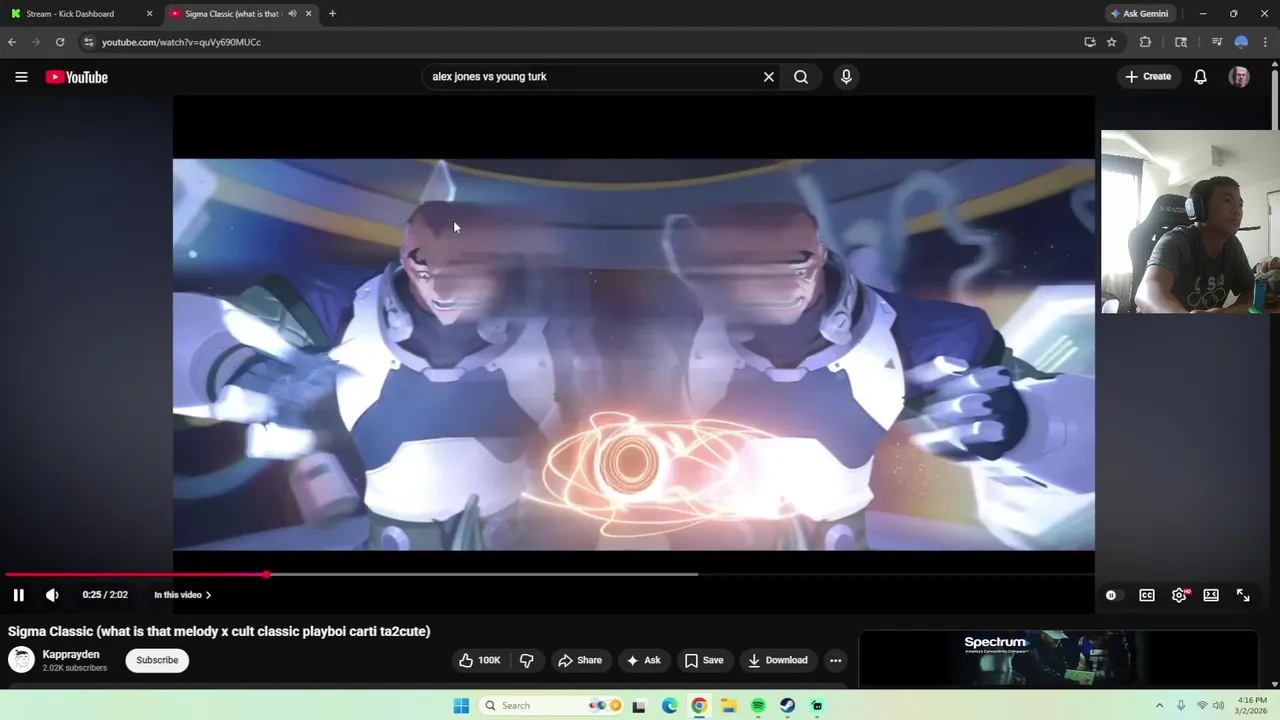Open Spotify from taskbar
1280x720 pixels.
coord(758,706)
